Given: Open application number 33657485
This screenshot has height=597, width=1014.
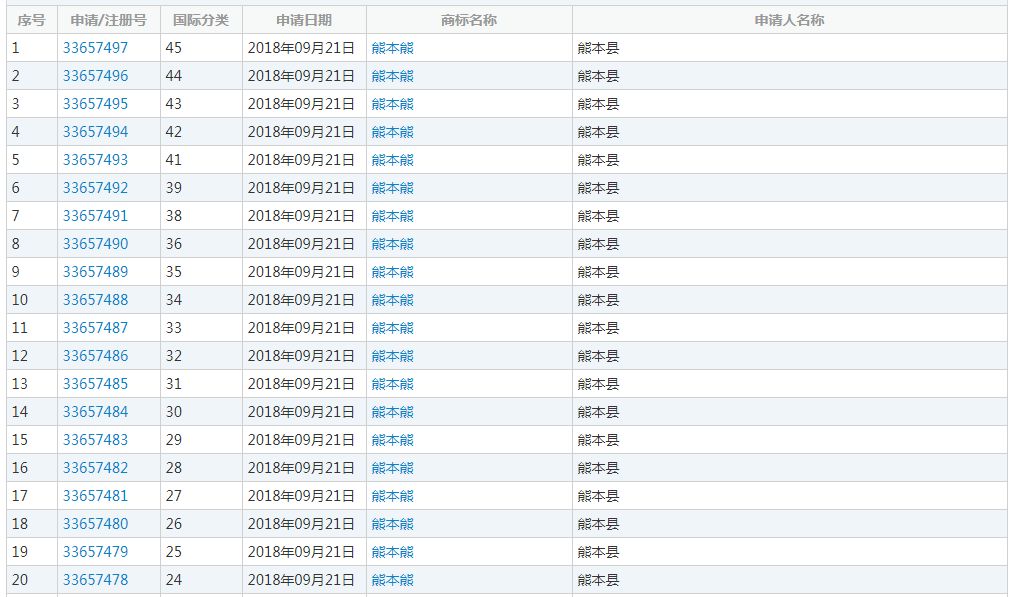Looking at the screenshot, I should click(95, 384).
